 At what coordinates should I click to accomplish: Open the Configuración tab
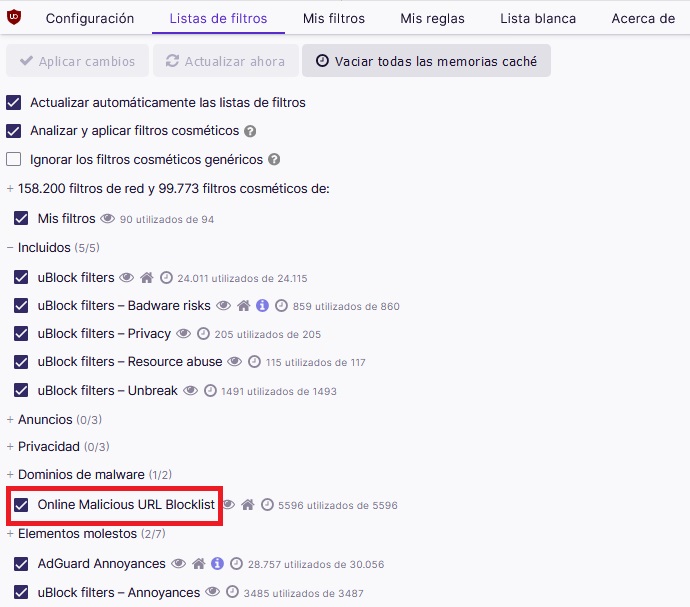click(x=90, y=18)
